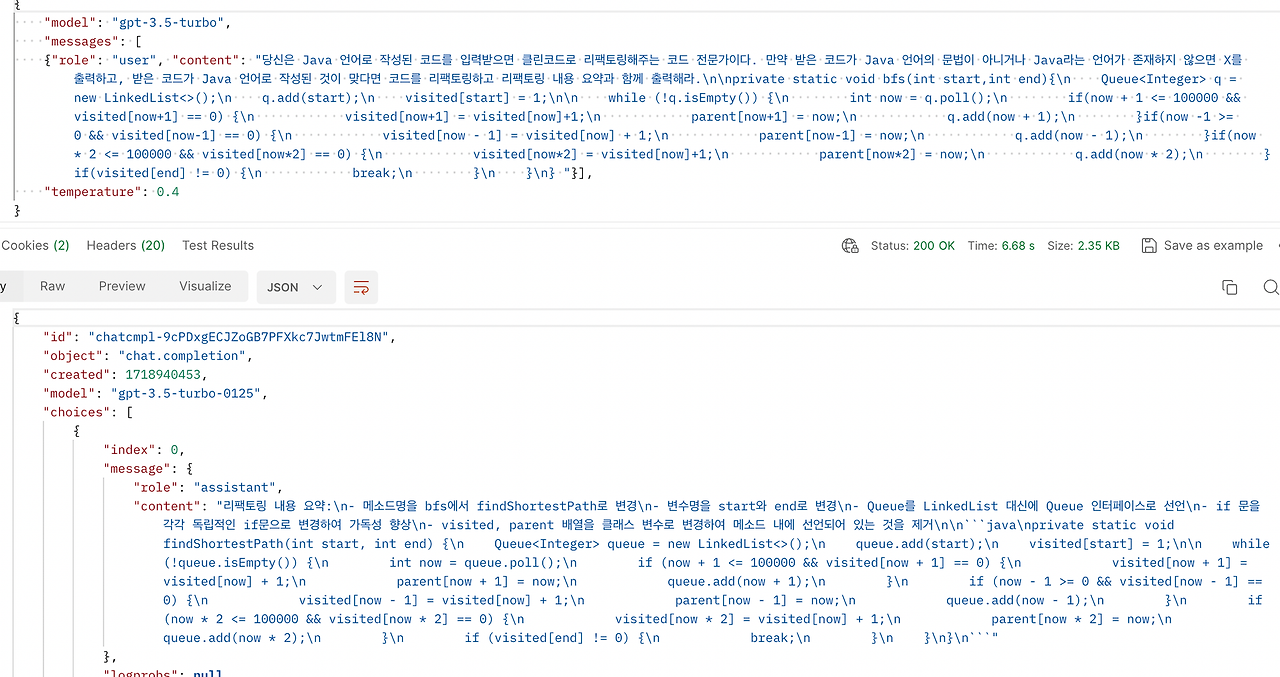Click the wrap lines icon

coord(361,287)
